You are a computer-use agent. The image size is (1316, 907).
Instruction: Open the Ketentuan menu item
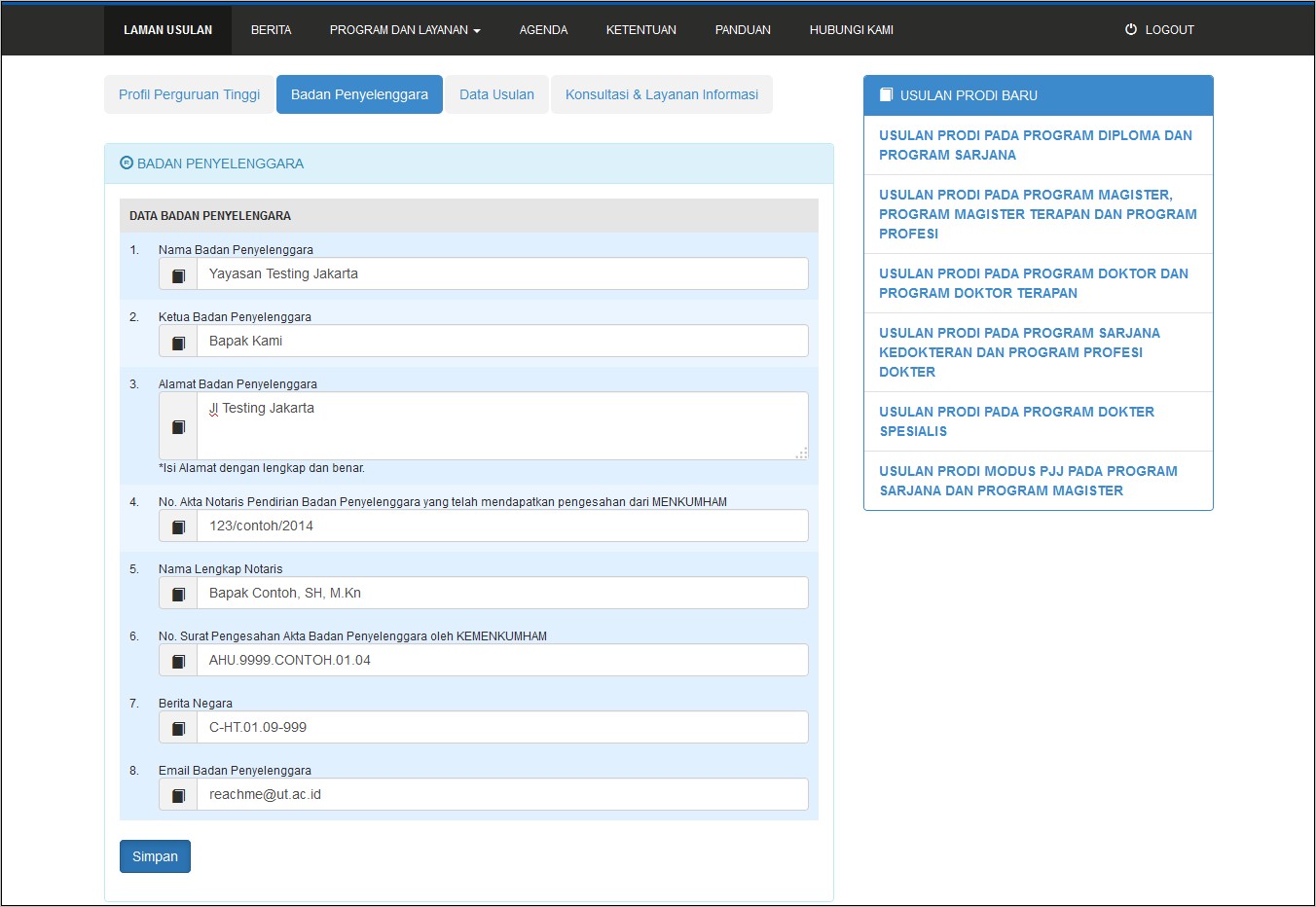640,30
